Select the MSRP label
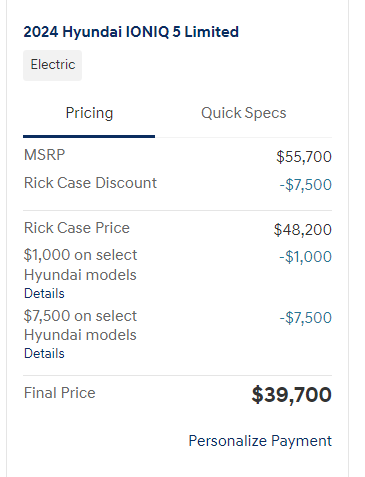Viewport: 365px width, 477px height. [44, 155]
